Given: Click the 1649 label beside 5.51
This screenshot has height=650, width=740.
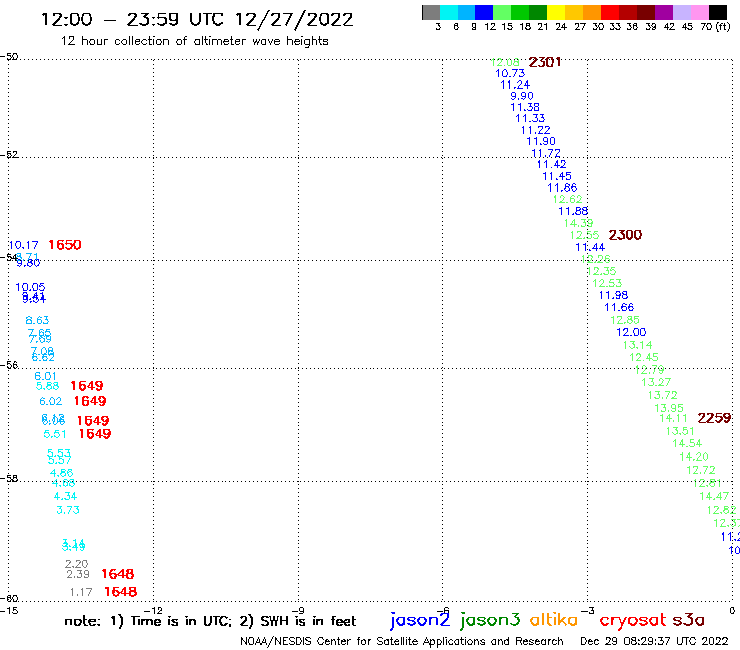Looking at the screenshot, I should coord(94,434).
